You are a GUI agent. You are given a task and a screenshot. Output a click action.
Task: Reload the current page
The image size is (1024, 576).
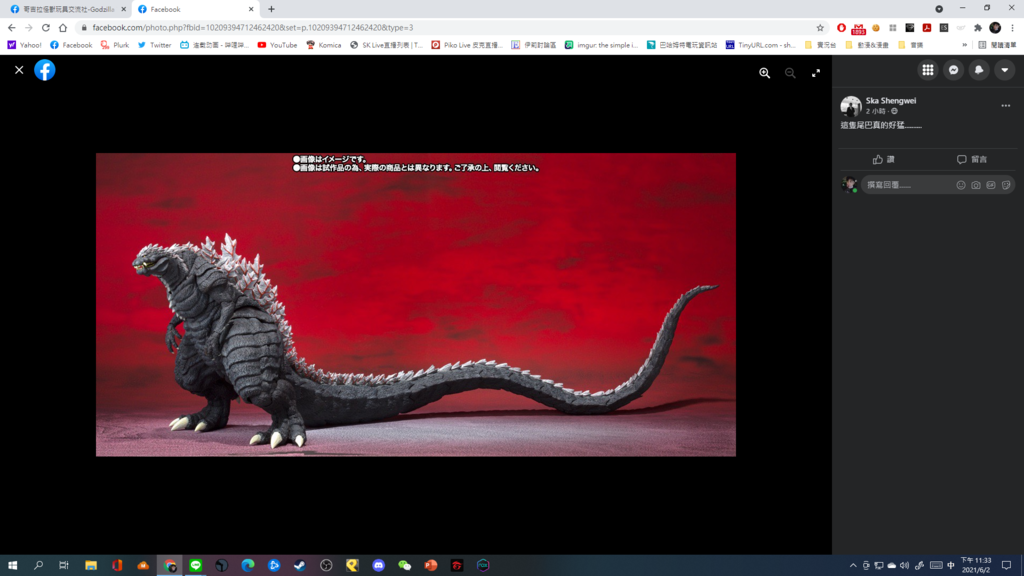(46, 27)
